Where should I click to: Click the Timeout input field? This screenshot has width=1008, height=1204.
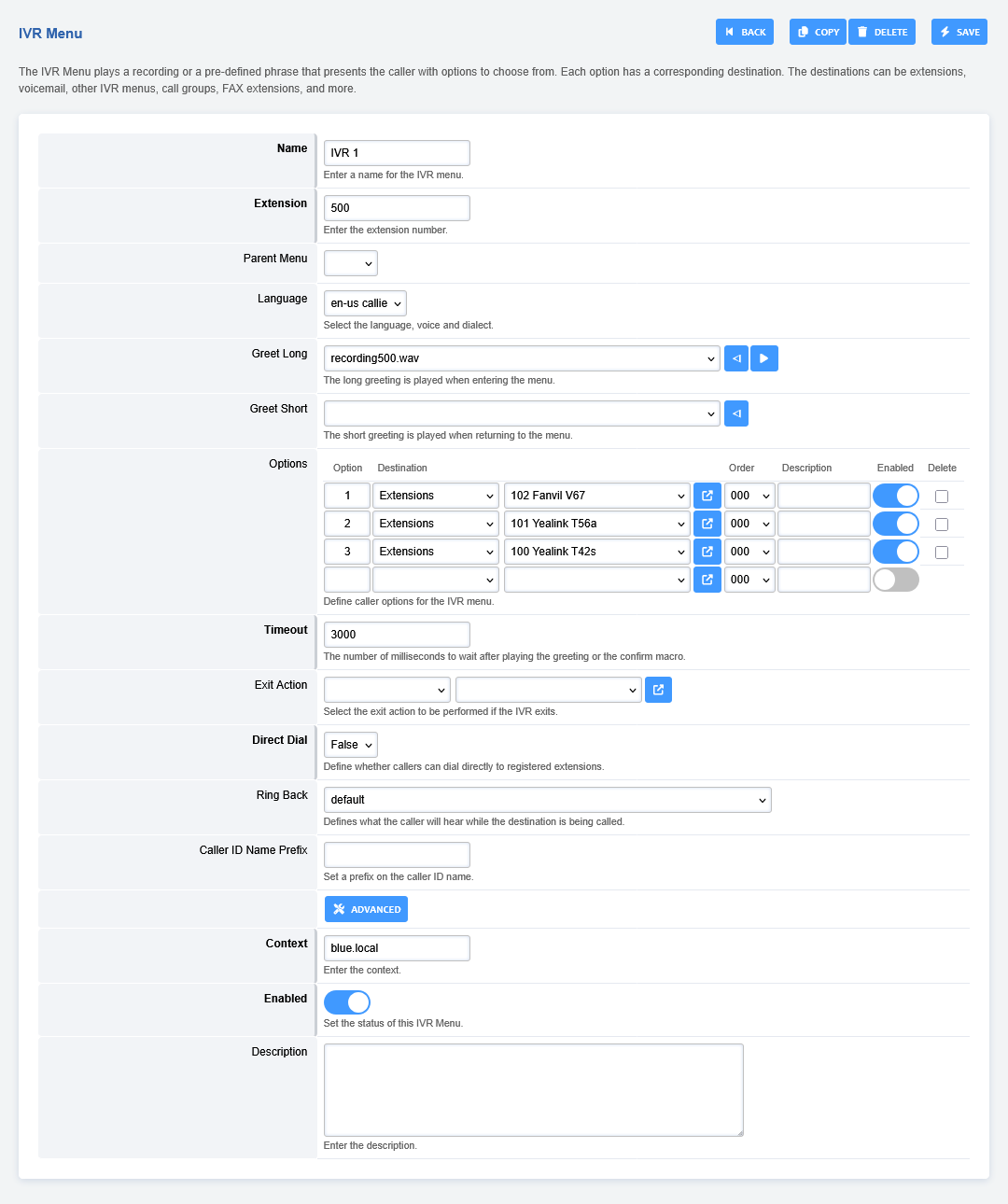coord(397,635)
